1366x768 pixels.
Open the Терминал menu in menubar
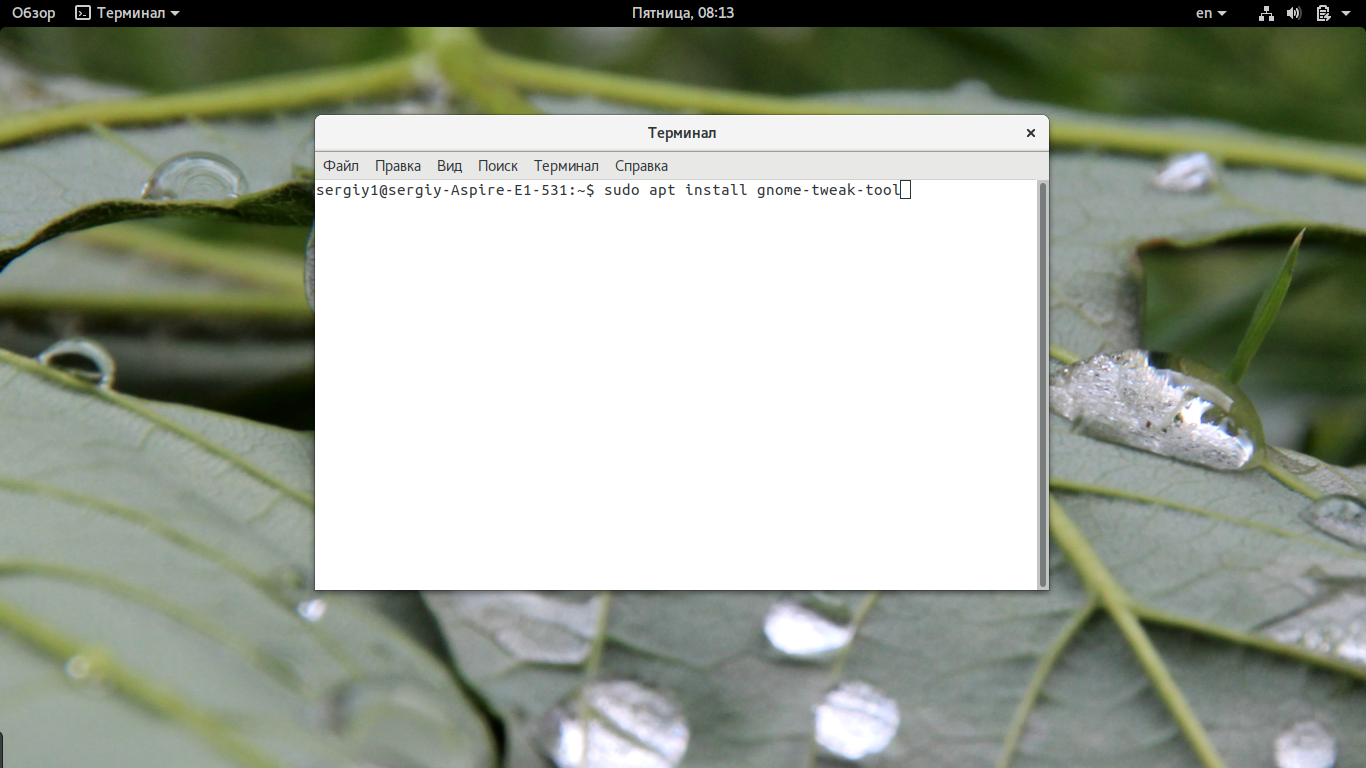point(566,166)
